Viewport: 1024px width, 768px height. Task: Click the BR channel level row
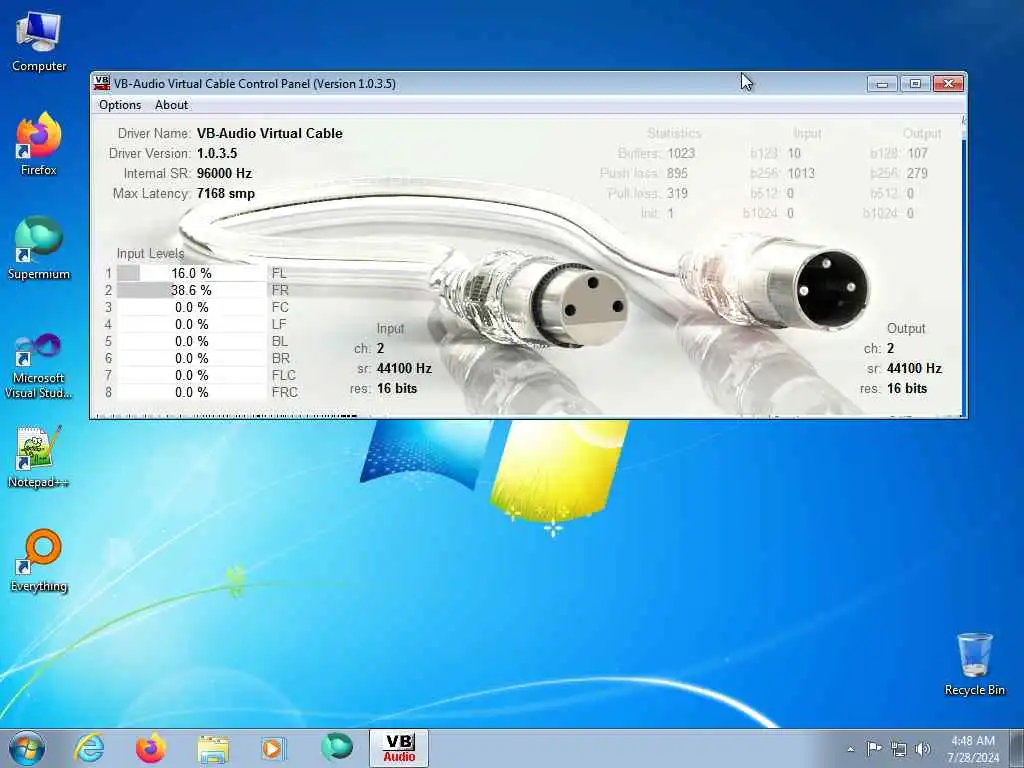click(191, 358)
